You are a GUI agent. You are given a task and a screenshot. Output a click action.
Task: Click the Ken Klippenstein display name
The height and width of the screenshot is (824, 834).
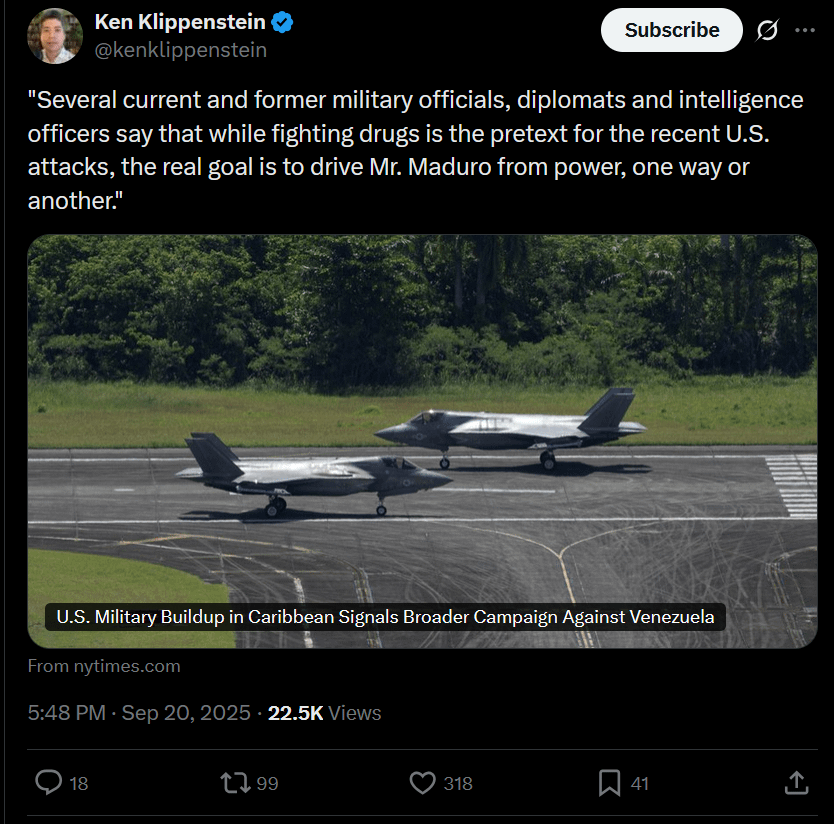[x=180, y=22]
